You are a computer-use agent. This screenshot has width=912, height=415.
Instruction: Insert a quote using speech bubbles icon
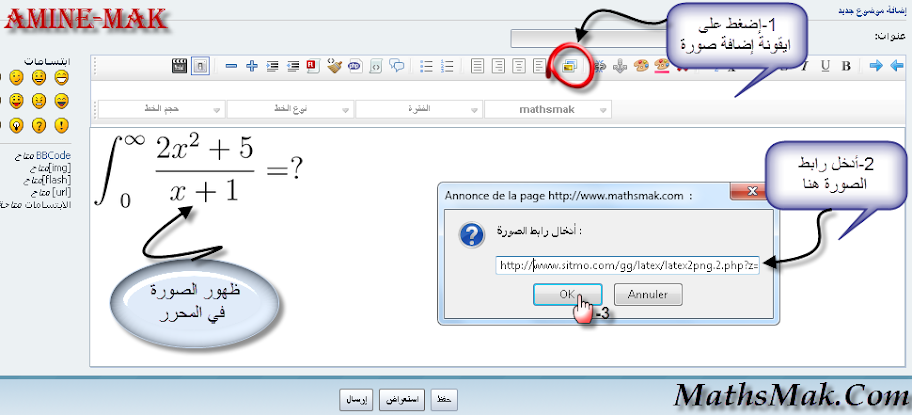[x=397, y=66]
